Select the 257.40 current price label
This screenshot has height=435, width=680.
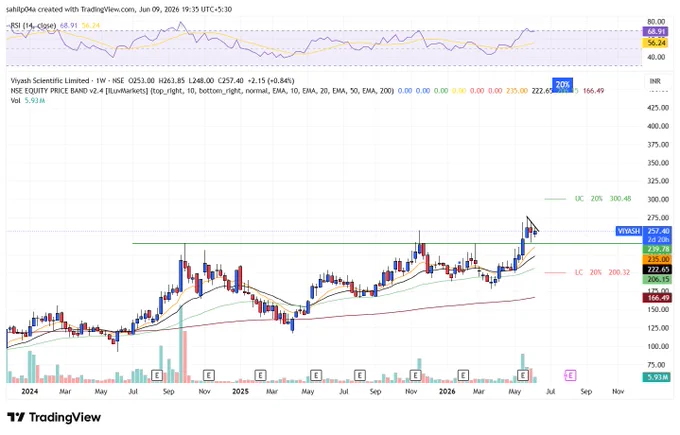[x=658, y=231]
